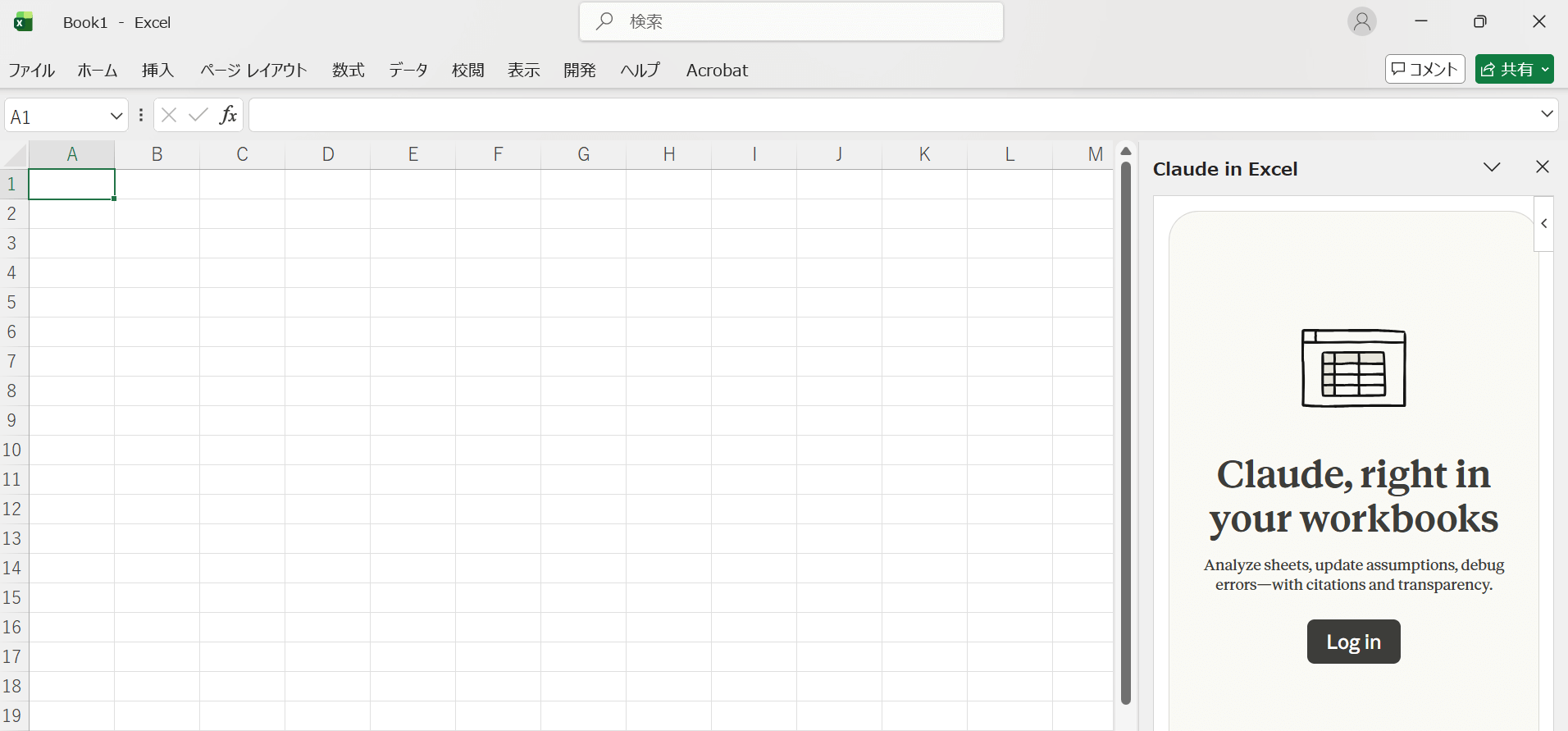
Task: Close the Claude in Excel pane
Action: pos(1542,167)
